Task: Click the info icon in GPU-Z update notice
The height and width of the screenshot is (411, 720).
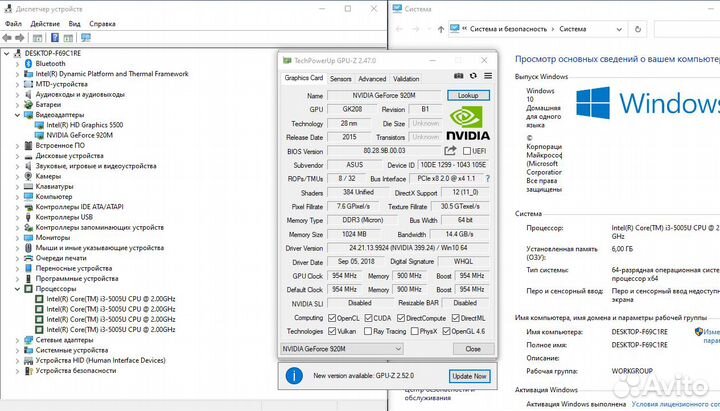Action: coord(294,376)
